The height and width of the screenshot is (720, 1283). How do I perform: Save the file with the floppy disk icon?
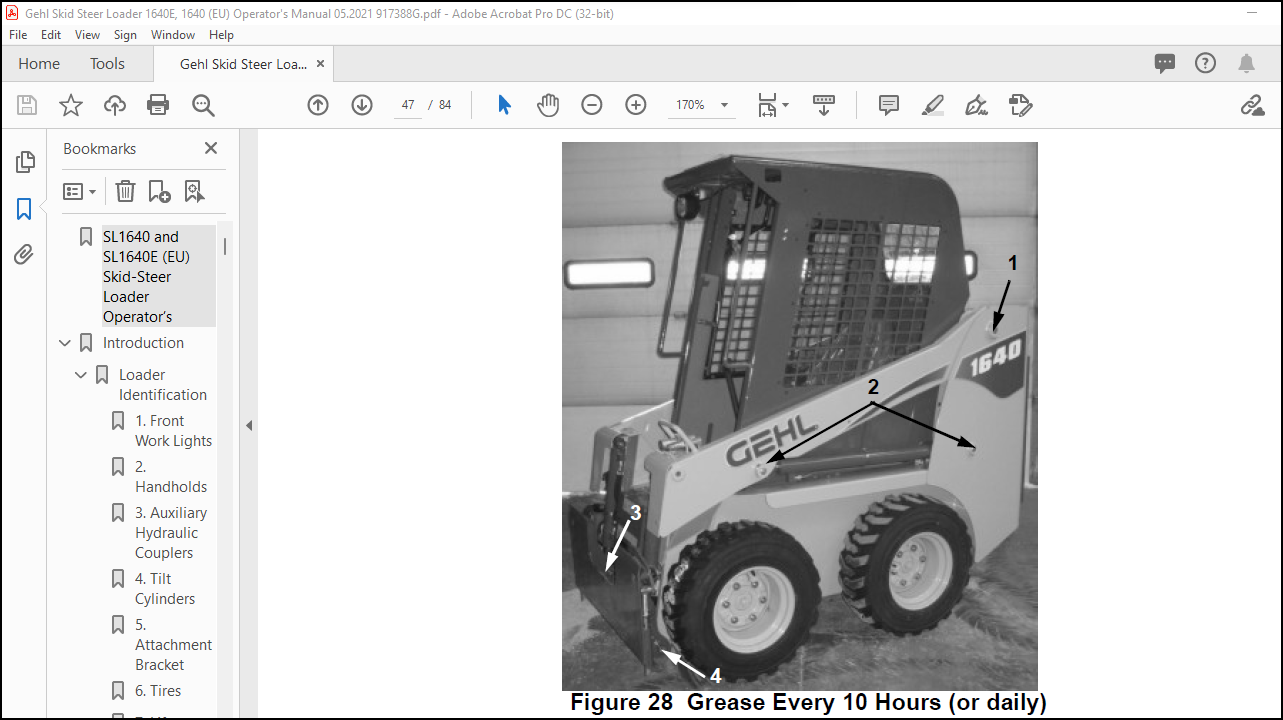[x=27, y=105]
